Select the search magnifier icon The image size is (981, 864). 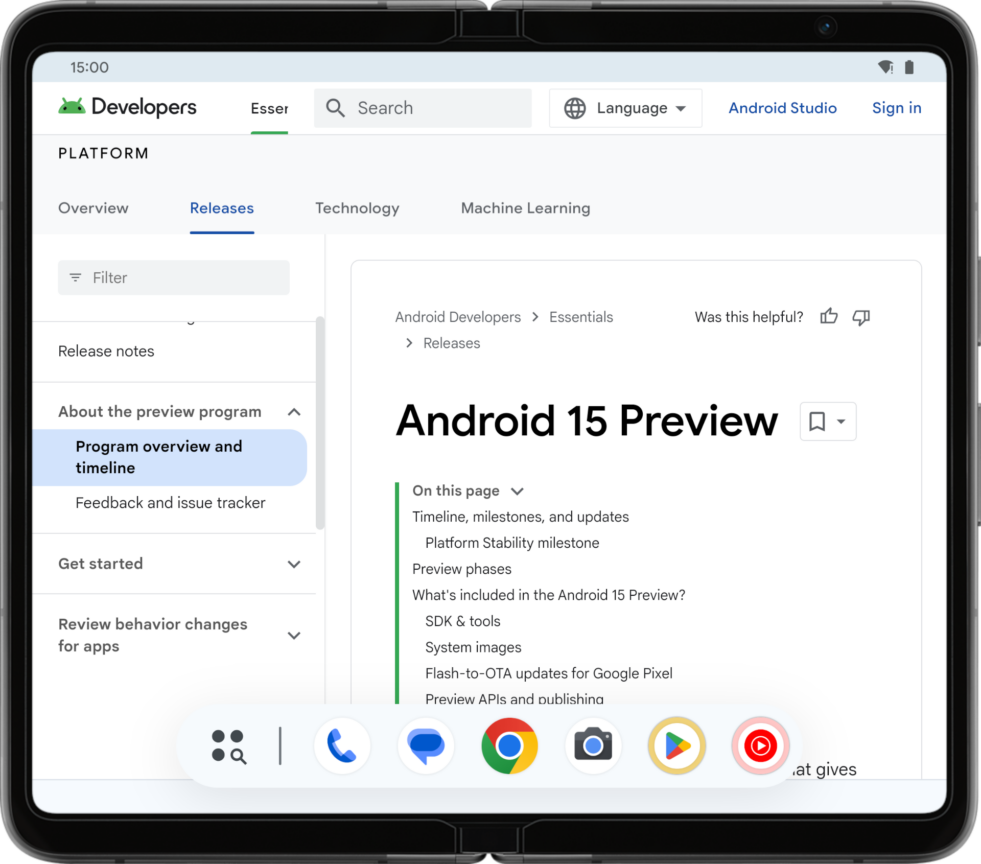click(x=335, y=107)
